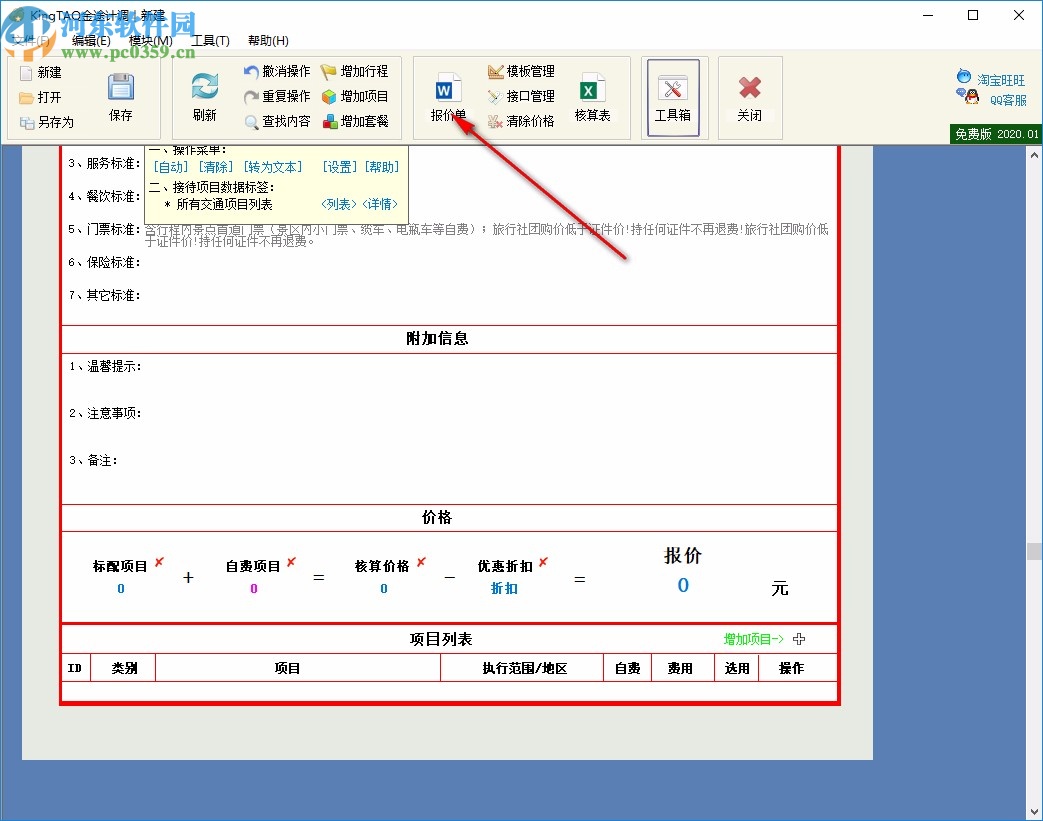Launch the 工具箱 toolbox
The image size is (1043, 821).
[673, 96]
